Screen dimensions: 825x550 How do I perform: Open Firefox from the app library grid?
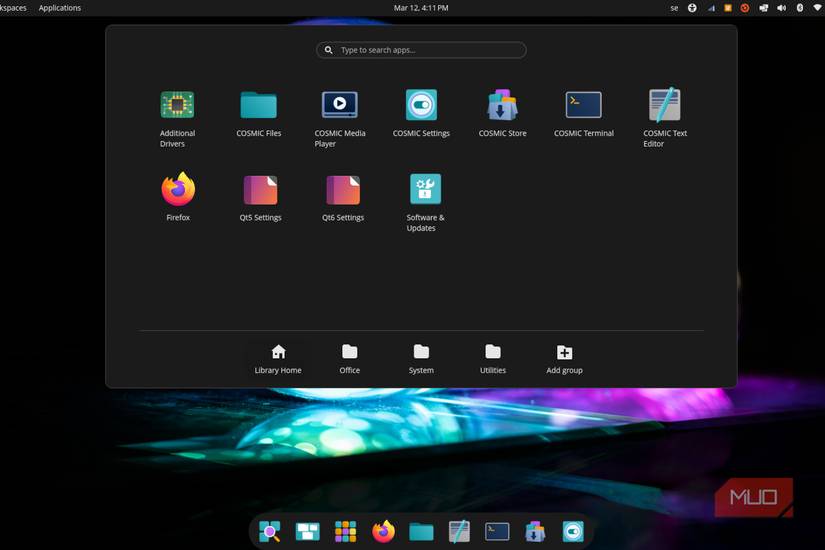click(178, 197)
